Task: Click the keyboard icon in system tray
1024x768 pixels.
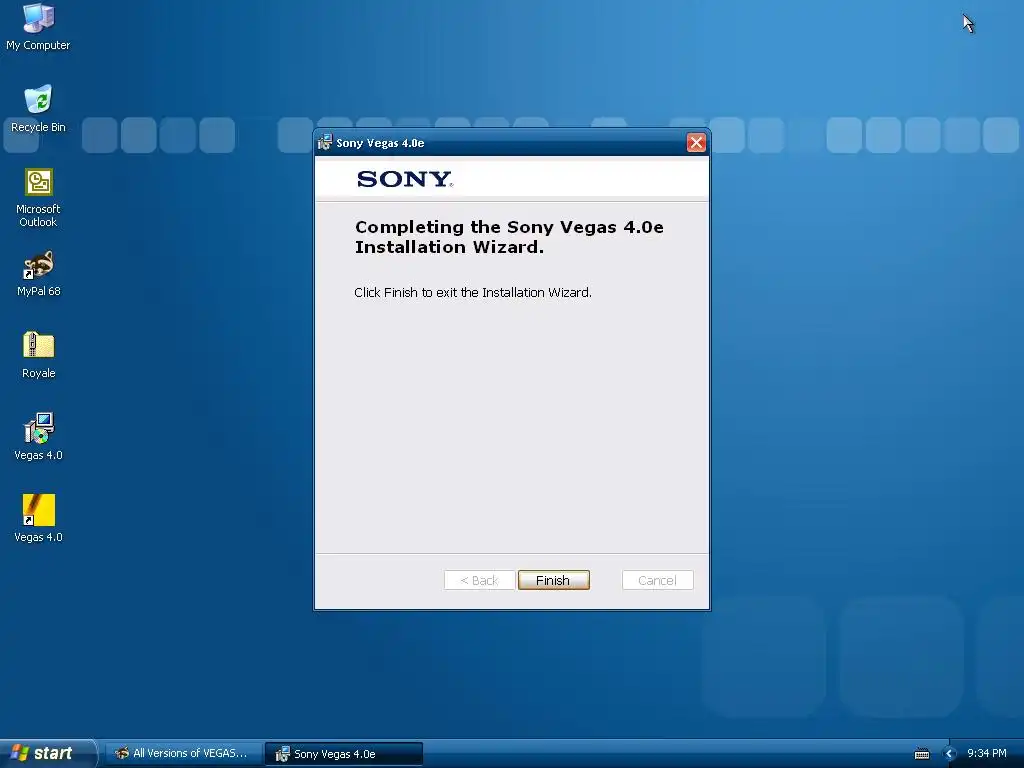Action: point(921,754)
